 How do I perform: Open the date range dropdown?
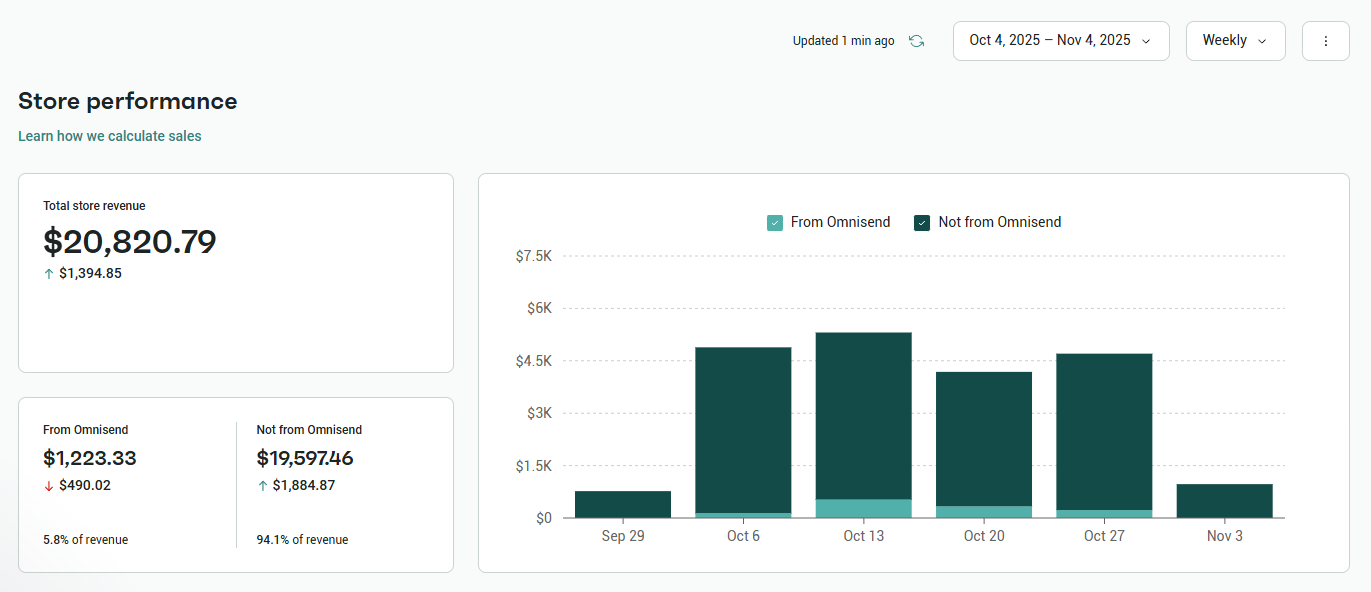click(x=1060, y=41)
